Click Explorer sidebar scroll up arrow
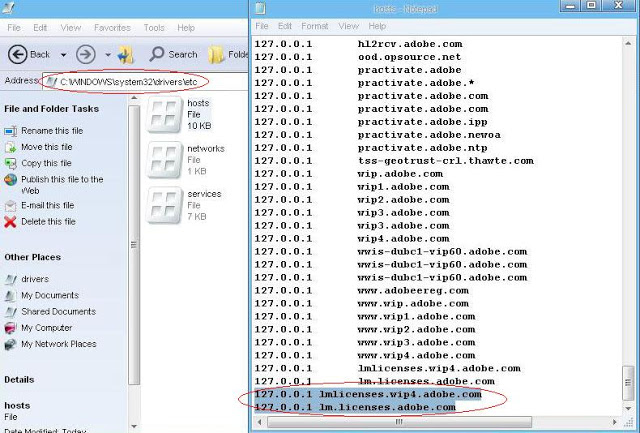640x433 pixels. point(134,99)
